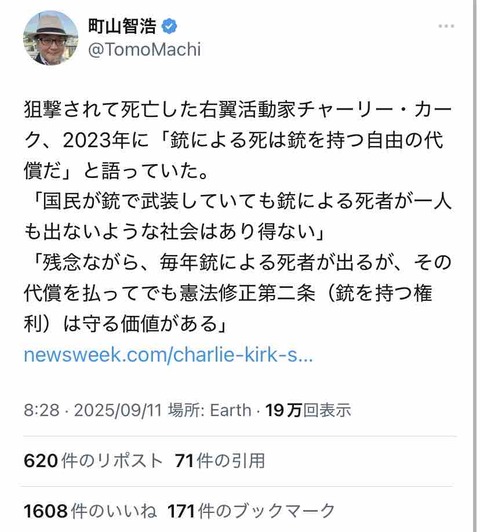Click the blue verified badge icon
The image size is (480, 532).
(x=169, y=26)
